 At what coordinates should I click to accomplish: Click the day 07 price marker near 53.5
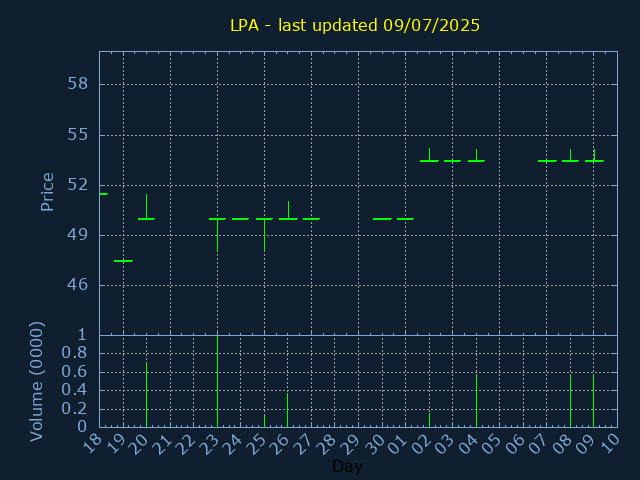547,161
